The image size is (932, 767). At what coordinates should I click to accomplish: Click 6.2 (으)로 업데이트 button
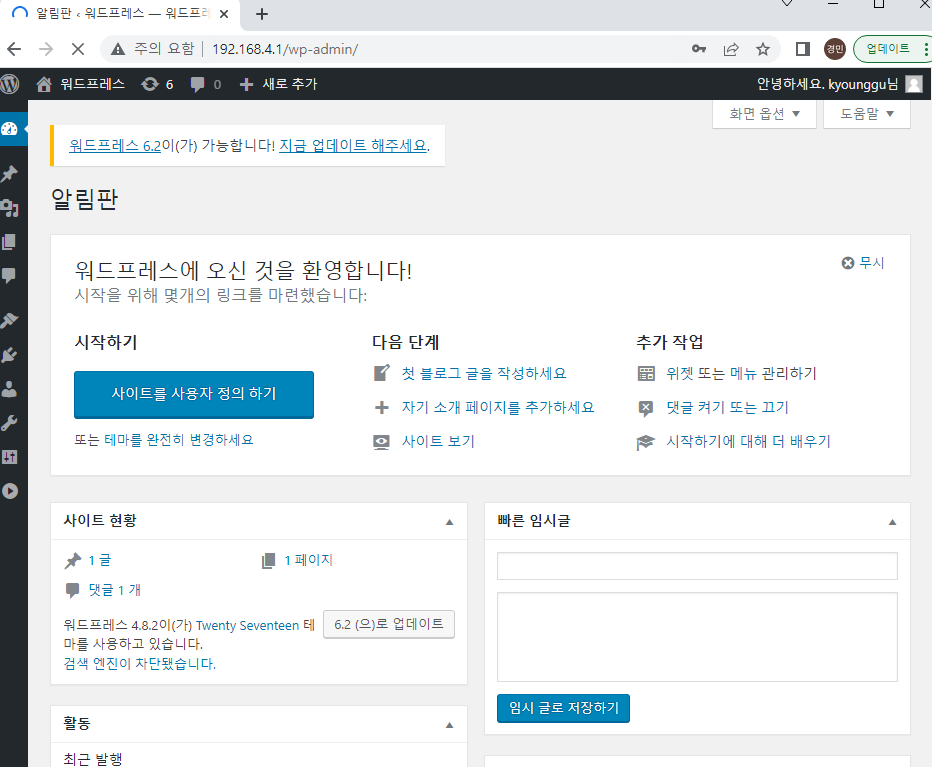pyautogui.click(x=389, y=624)
